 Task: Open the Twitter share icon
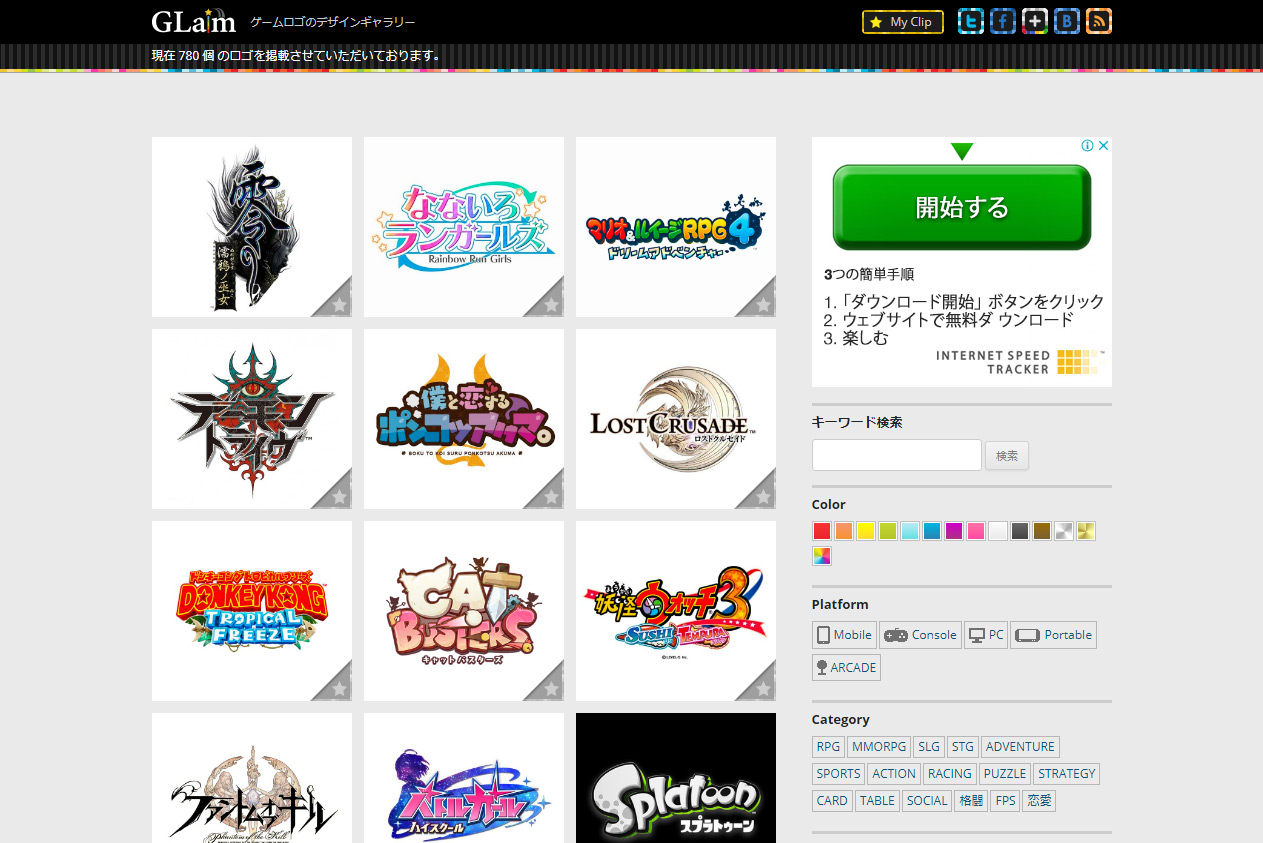(x=971, y=21)
